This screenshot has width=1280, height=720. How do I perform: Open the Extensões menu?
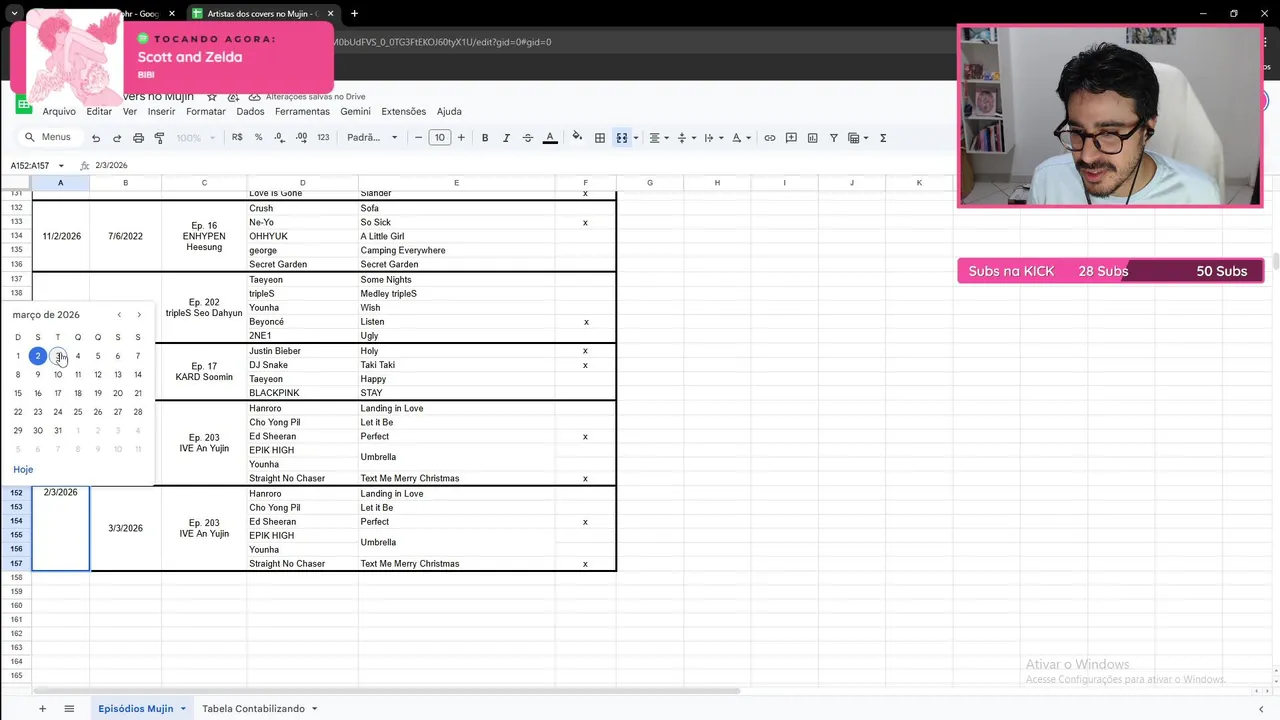click(404, 111)
